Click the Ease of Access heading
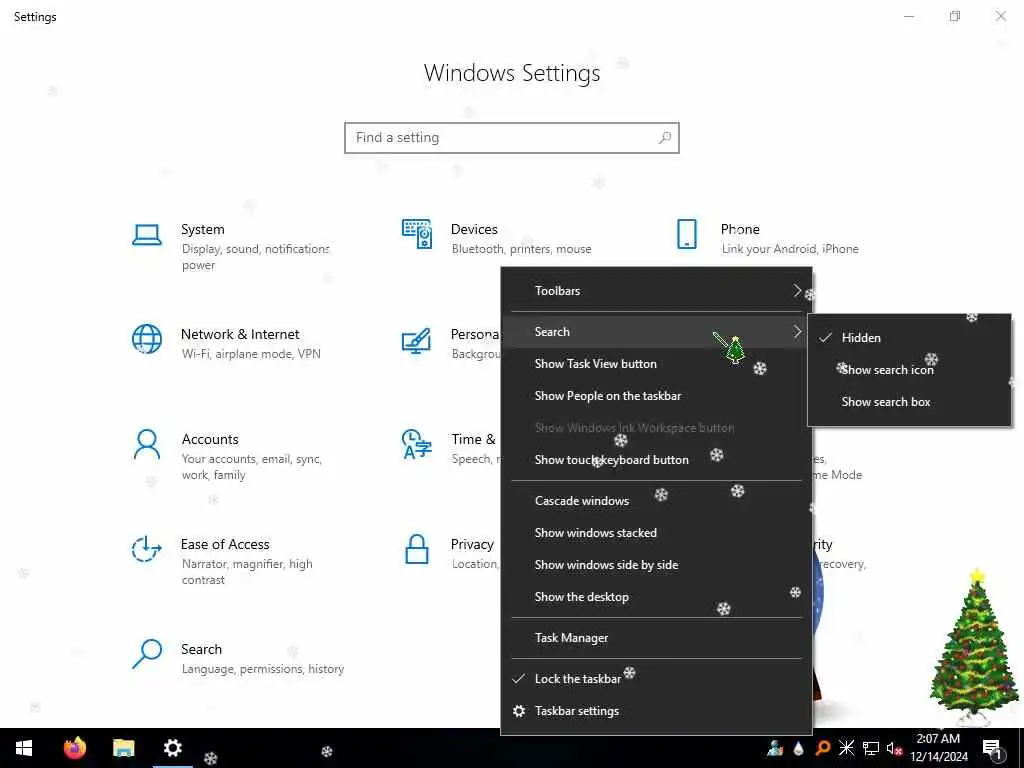 (225, 544)
